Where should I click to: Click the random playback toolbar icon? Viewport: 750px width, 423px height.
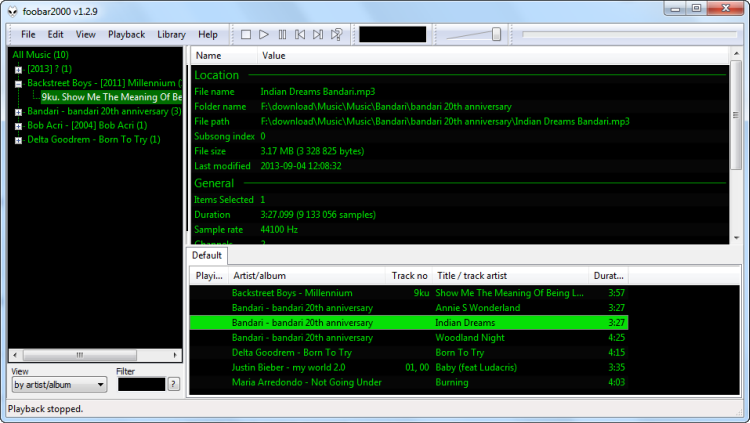[337, 34]
